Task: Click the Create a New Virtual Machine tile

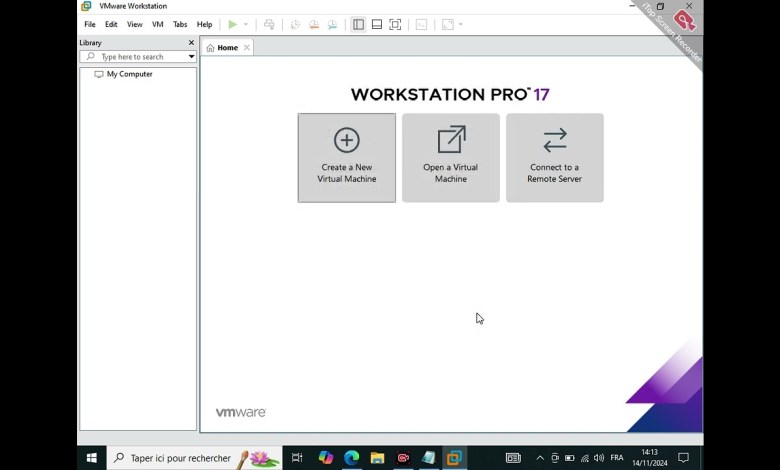Action: tap(346, 158)
